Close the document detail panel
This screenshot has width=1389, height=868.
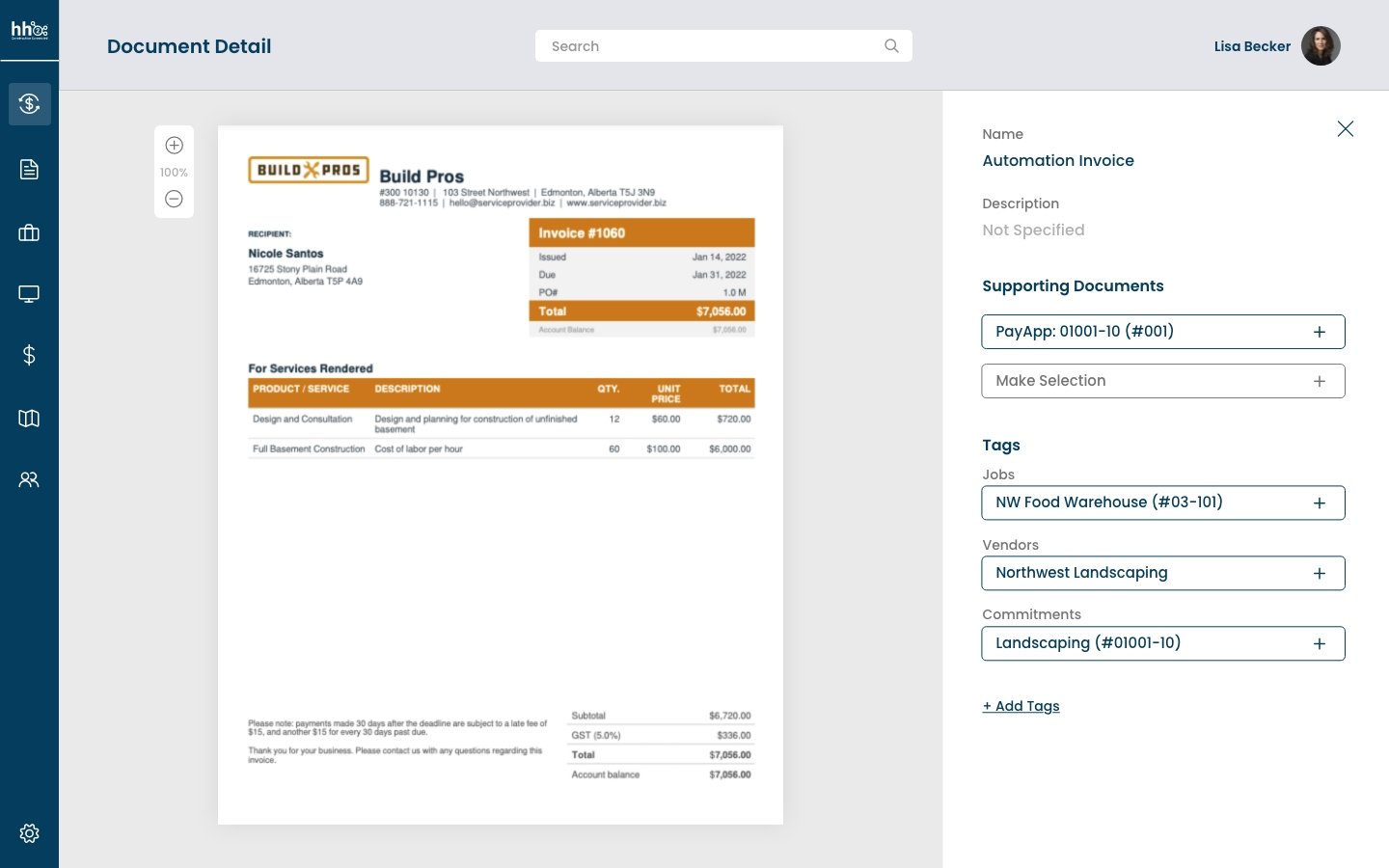tap(1345, 129)
